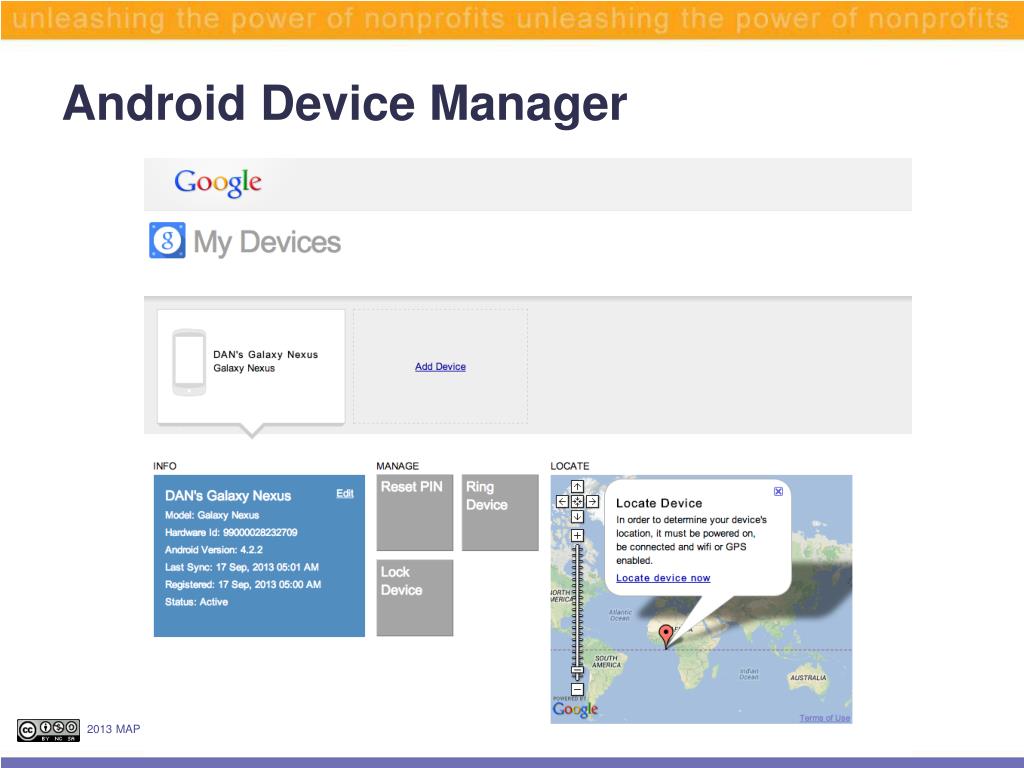Pan the map left with the arrow
1024x768 pixels.
(x=562, y=501)
